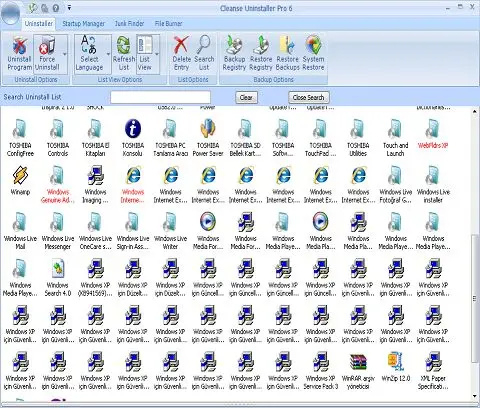Screen dimensions: 480x408
Task: Click the application orb menu button
Action: [x=10, y=14]
